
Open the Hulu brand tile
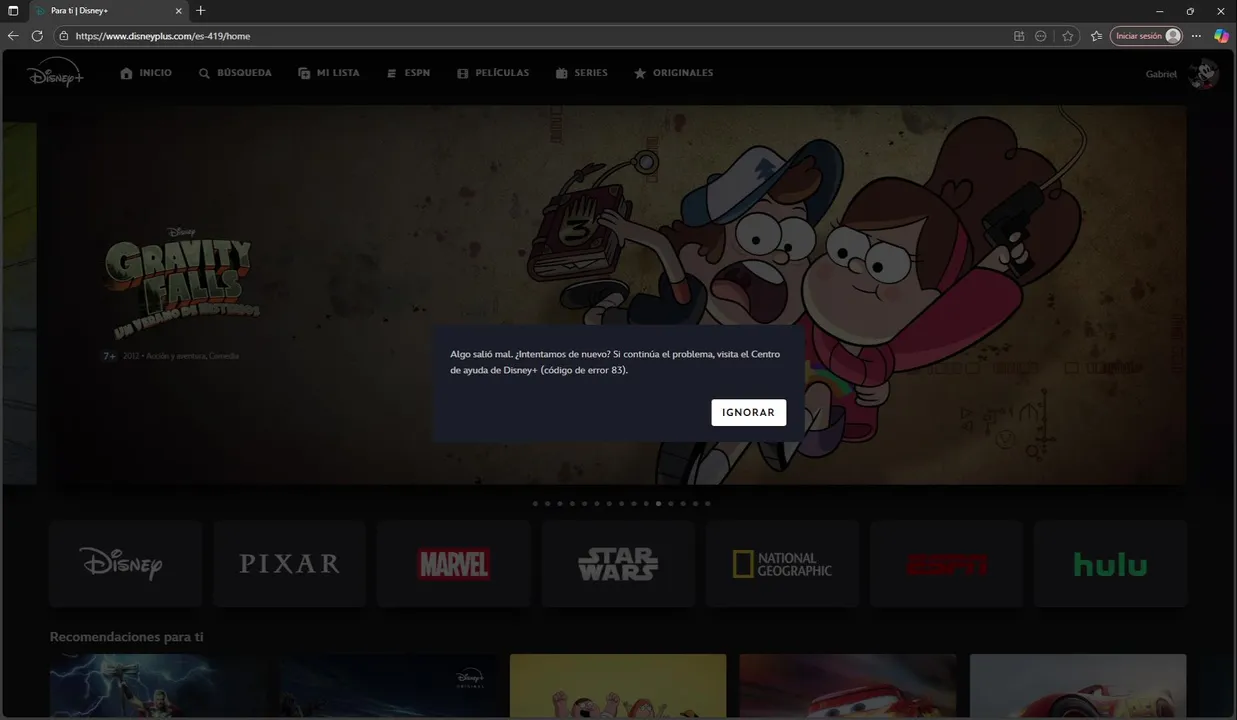[x=1110, y=563]
